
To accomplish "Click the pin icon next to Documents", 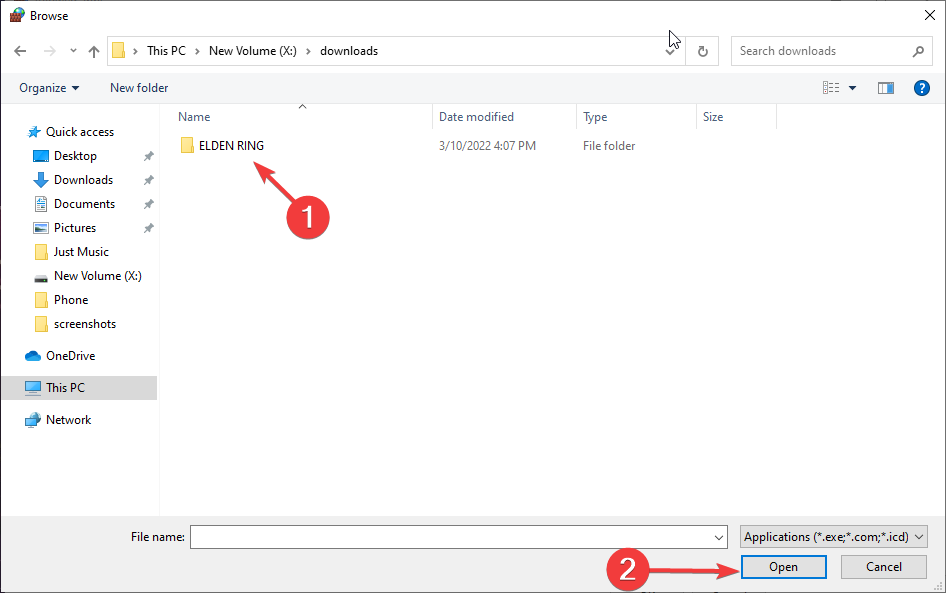I will (148, 205).
